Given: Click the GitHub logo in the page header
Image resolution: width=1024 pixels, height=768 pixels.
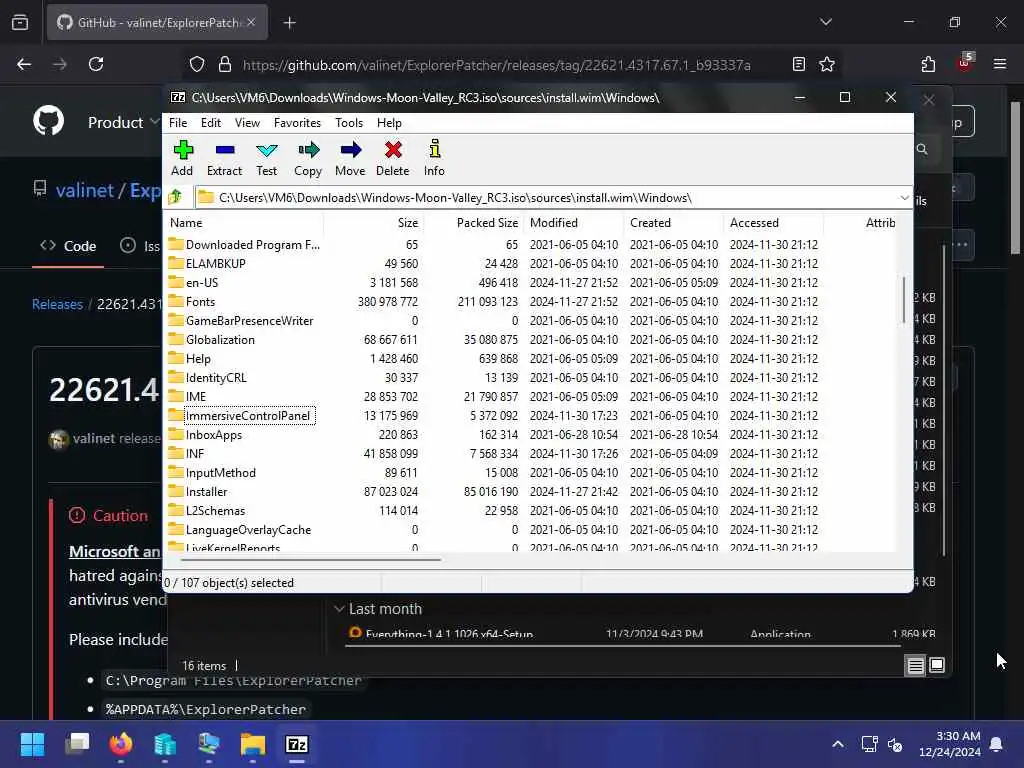Looking at the screenshot, I should point(49,121).
